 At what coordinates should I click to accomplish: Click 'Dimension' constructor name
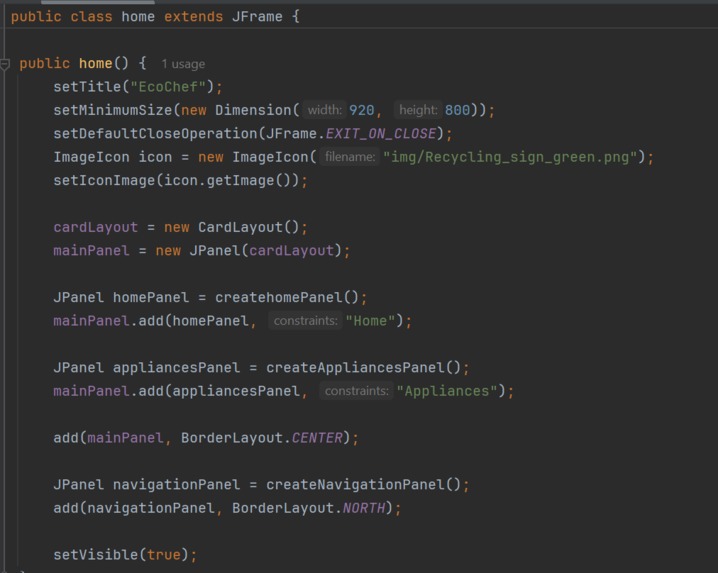coord(253,110)
